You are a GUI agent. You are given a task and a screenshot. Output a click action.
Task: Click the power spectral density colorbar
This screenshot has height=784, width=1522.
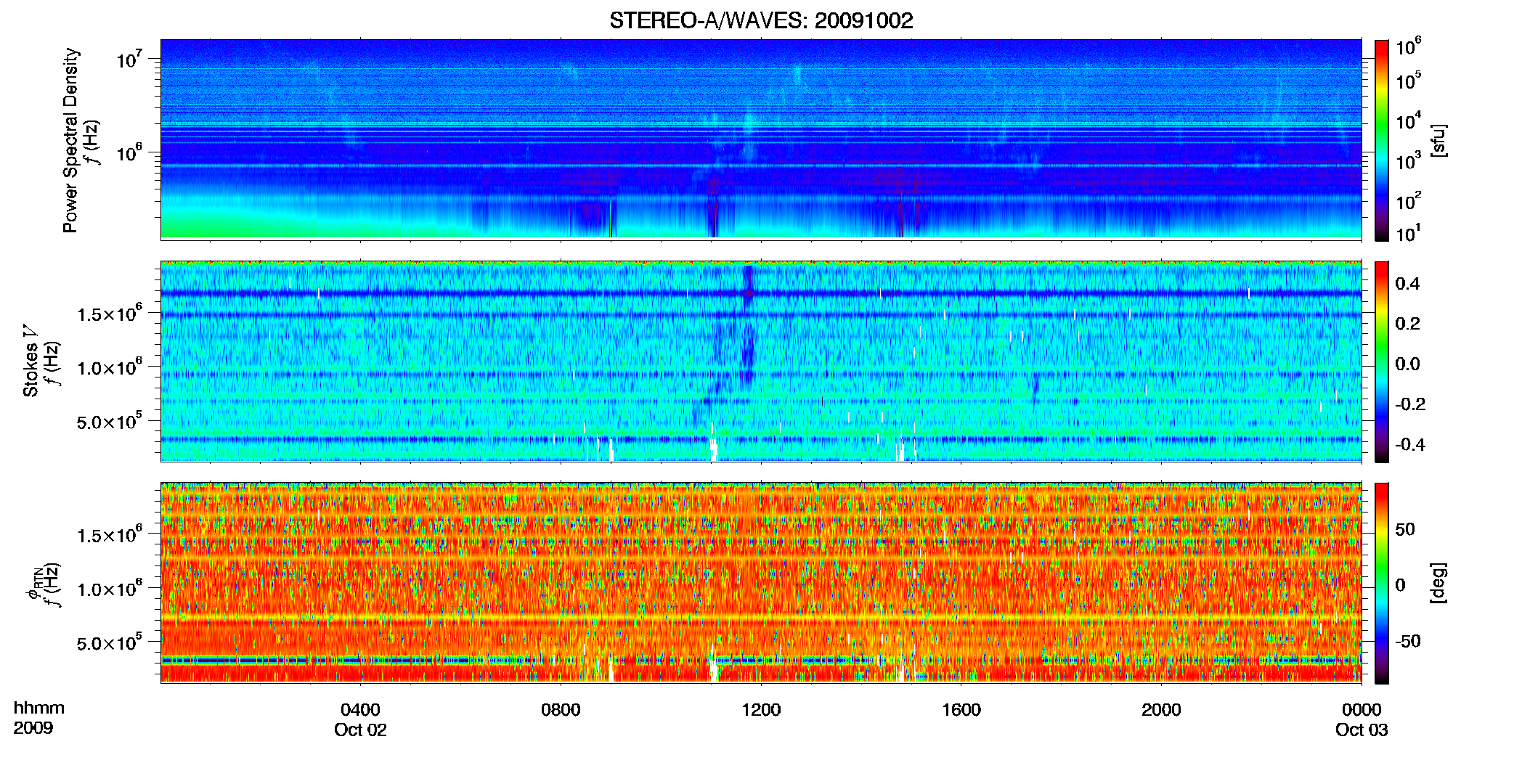[1382, 140]
